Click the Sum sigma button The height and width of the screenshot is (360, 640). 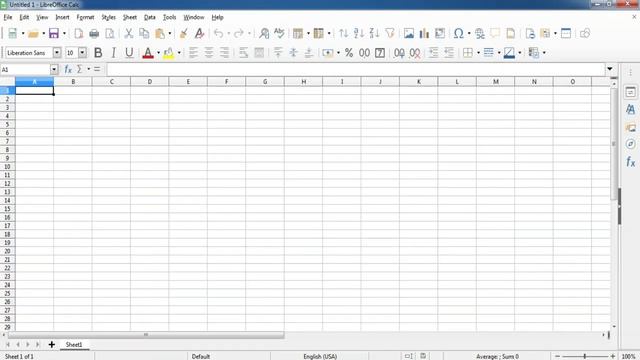pos(80,69)
